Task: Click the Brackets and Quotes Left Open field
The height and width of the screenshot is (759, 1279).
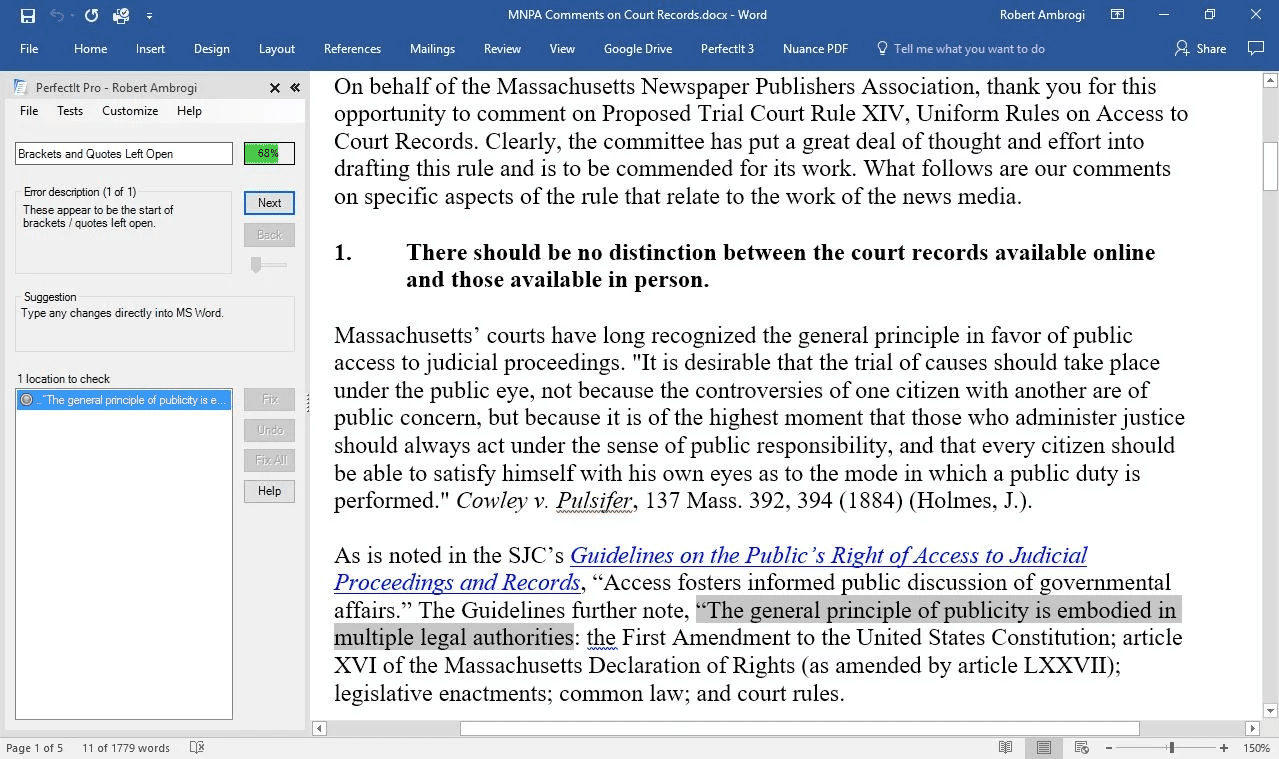Action: (124, 153)
